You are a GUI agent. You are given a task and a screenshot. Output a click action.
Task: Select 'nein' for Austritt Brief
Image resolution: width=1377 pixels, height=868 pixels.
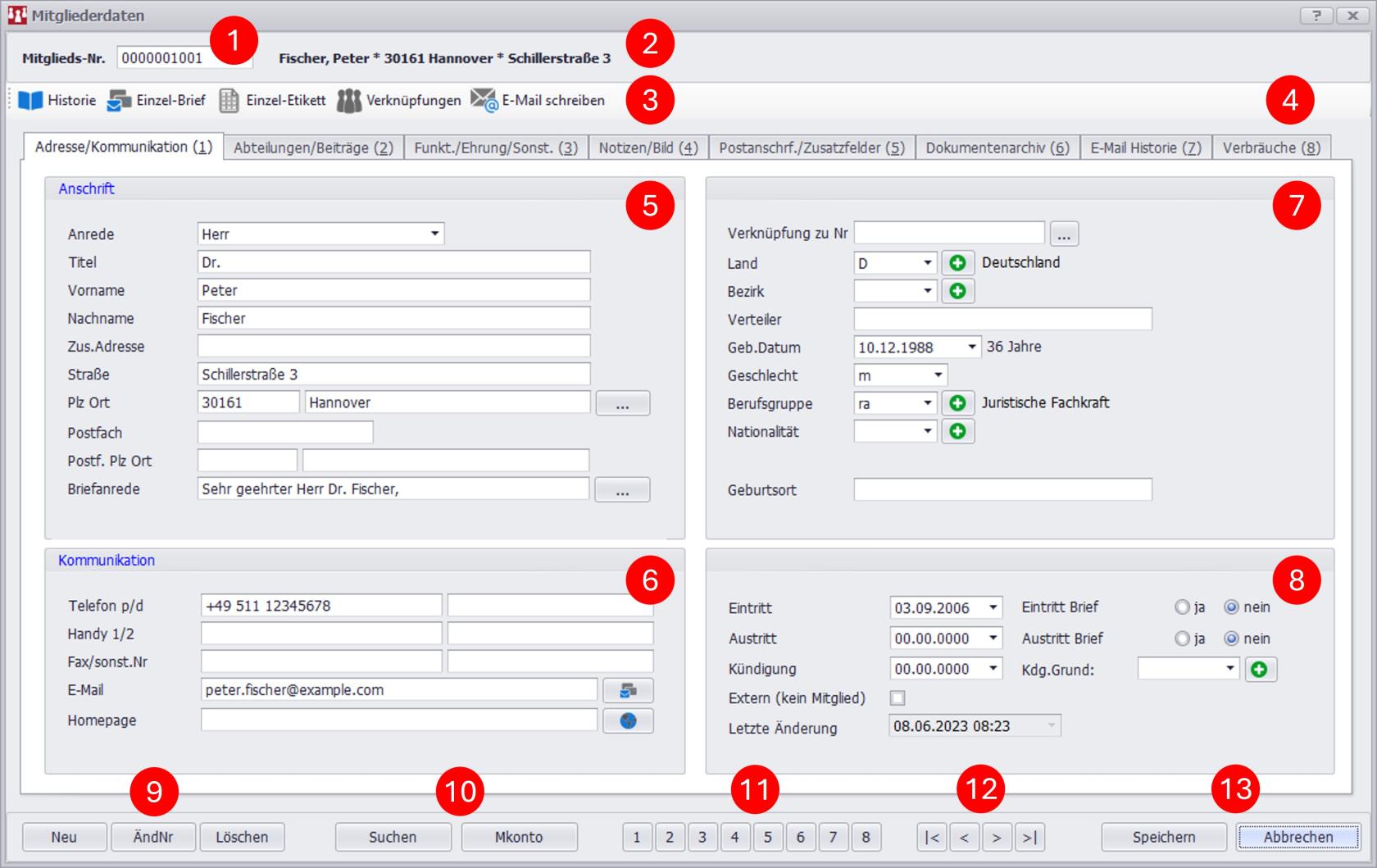(1231, 639)
